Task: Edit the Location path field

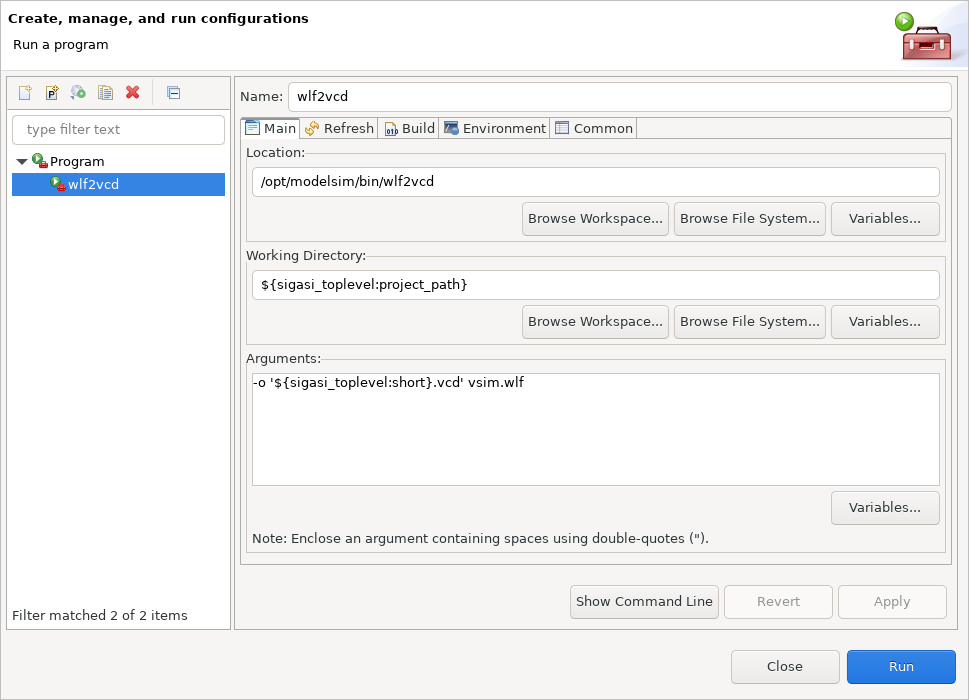Action: point(596,182)
